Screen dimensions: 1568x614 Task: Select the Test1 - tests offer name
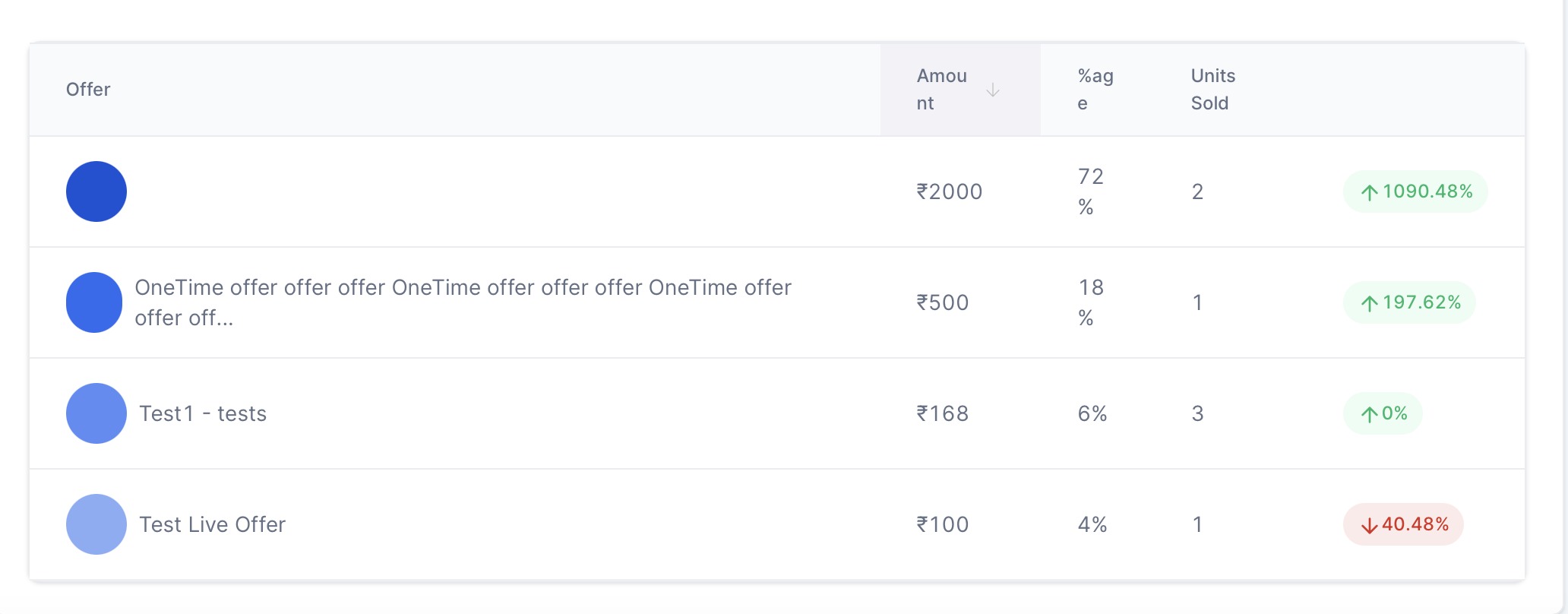[x=203, y=413]
